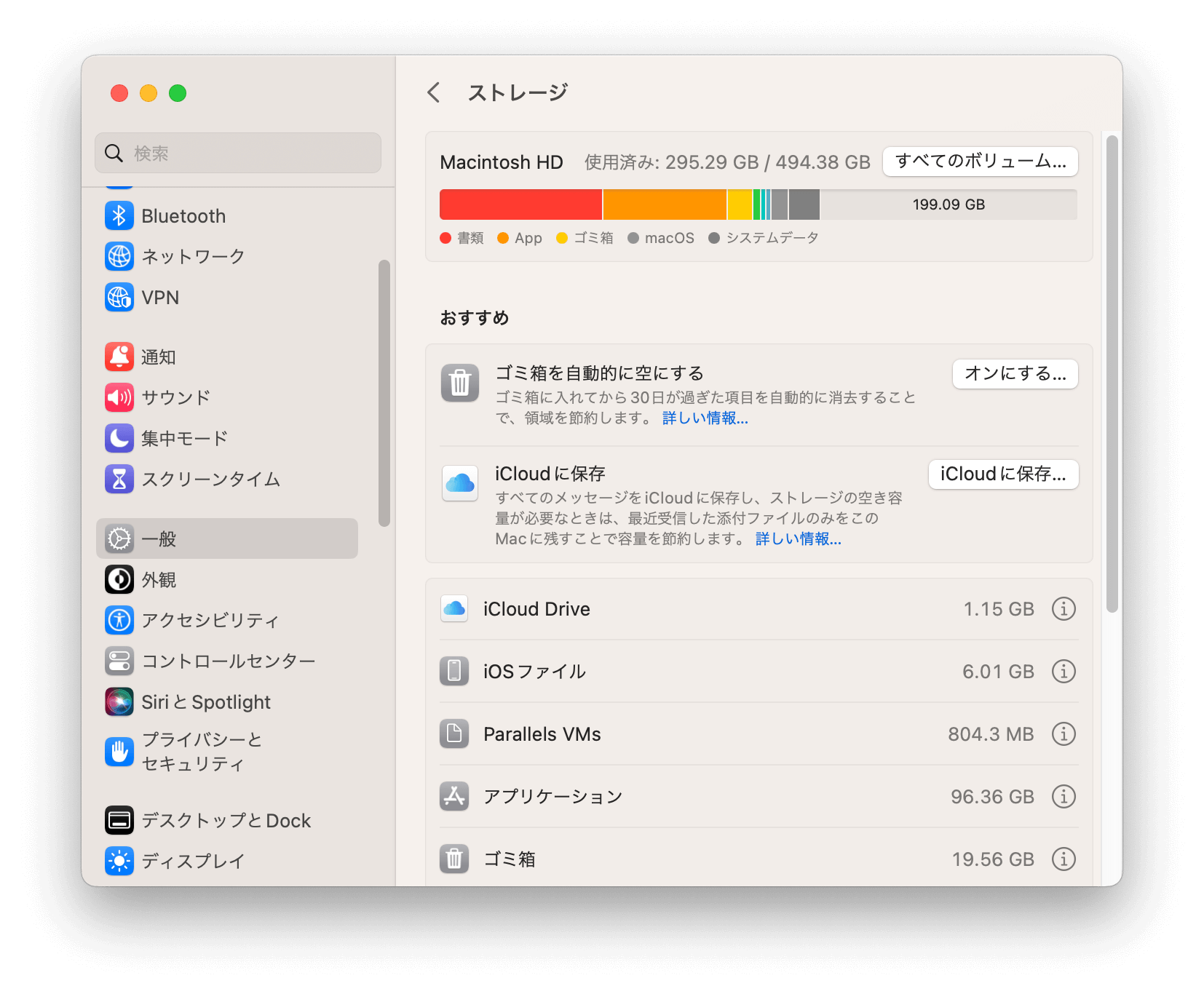
Task: Select the ネットワーク globe icon
Action: [119, 256]
